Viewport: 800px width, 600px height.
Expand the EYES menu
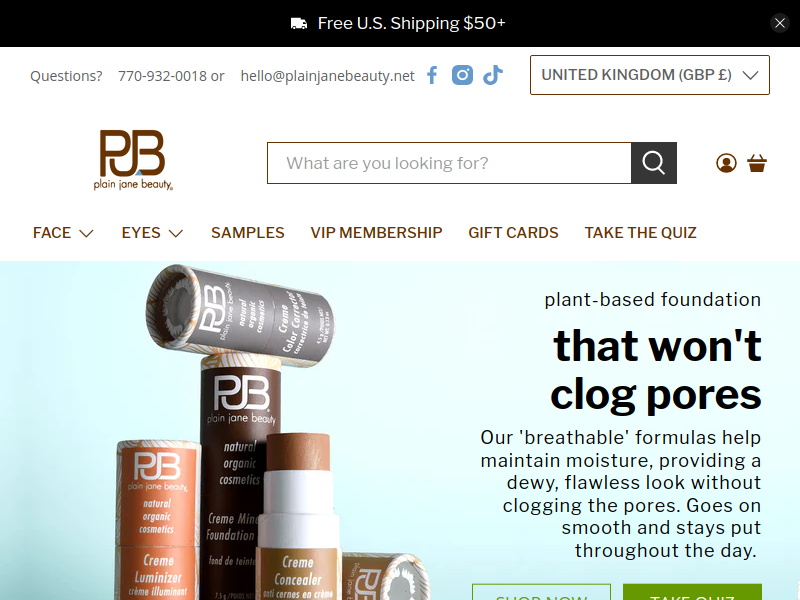click(x=152, y=233)
